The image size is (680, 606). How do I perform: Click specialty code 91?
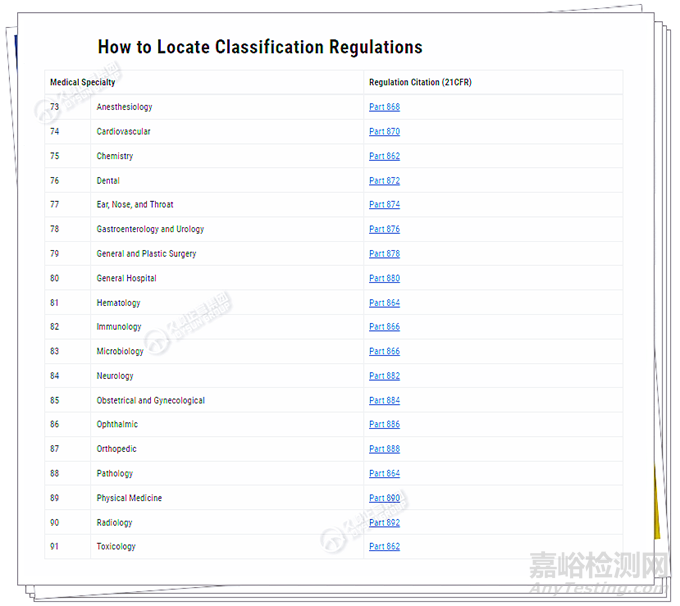[54, 547]
